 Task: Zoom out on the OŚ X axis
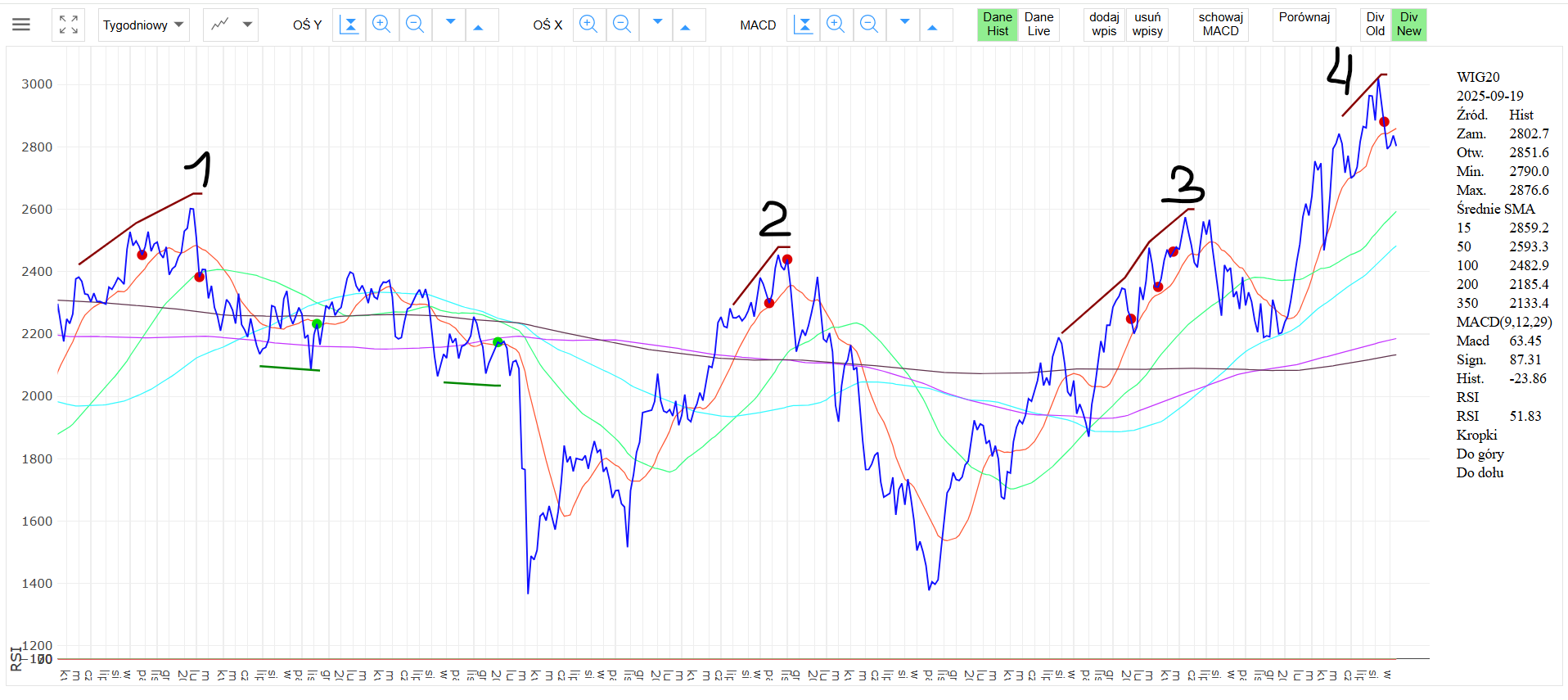tap(622, 25)
